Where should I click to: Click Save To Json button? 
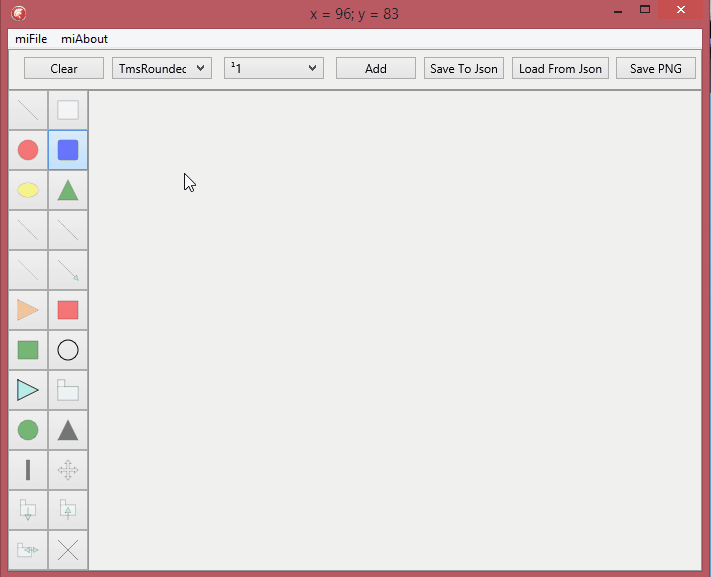[464, 68]
